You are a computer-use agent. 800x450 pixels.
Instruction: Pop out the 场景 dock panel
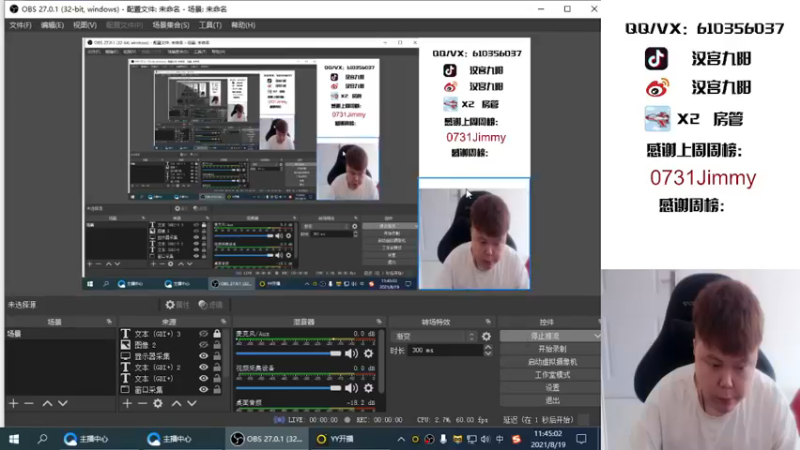click(109, 322)
